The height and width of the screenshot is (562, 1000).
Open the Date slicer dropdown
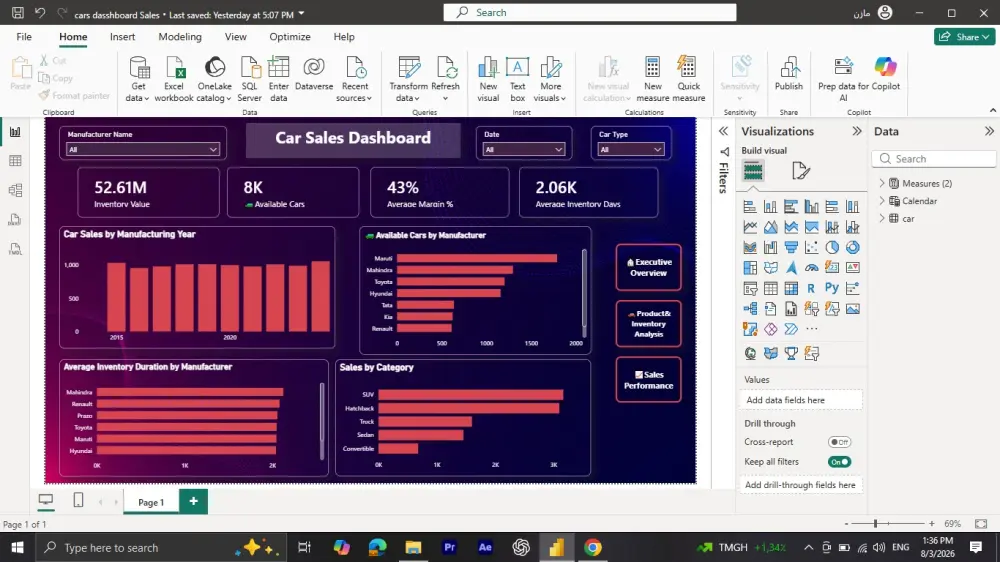[x=524, y=149]
